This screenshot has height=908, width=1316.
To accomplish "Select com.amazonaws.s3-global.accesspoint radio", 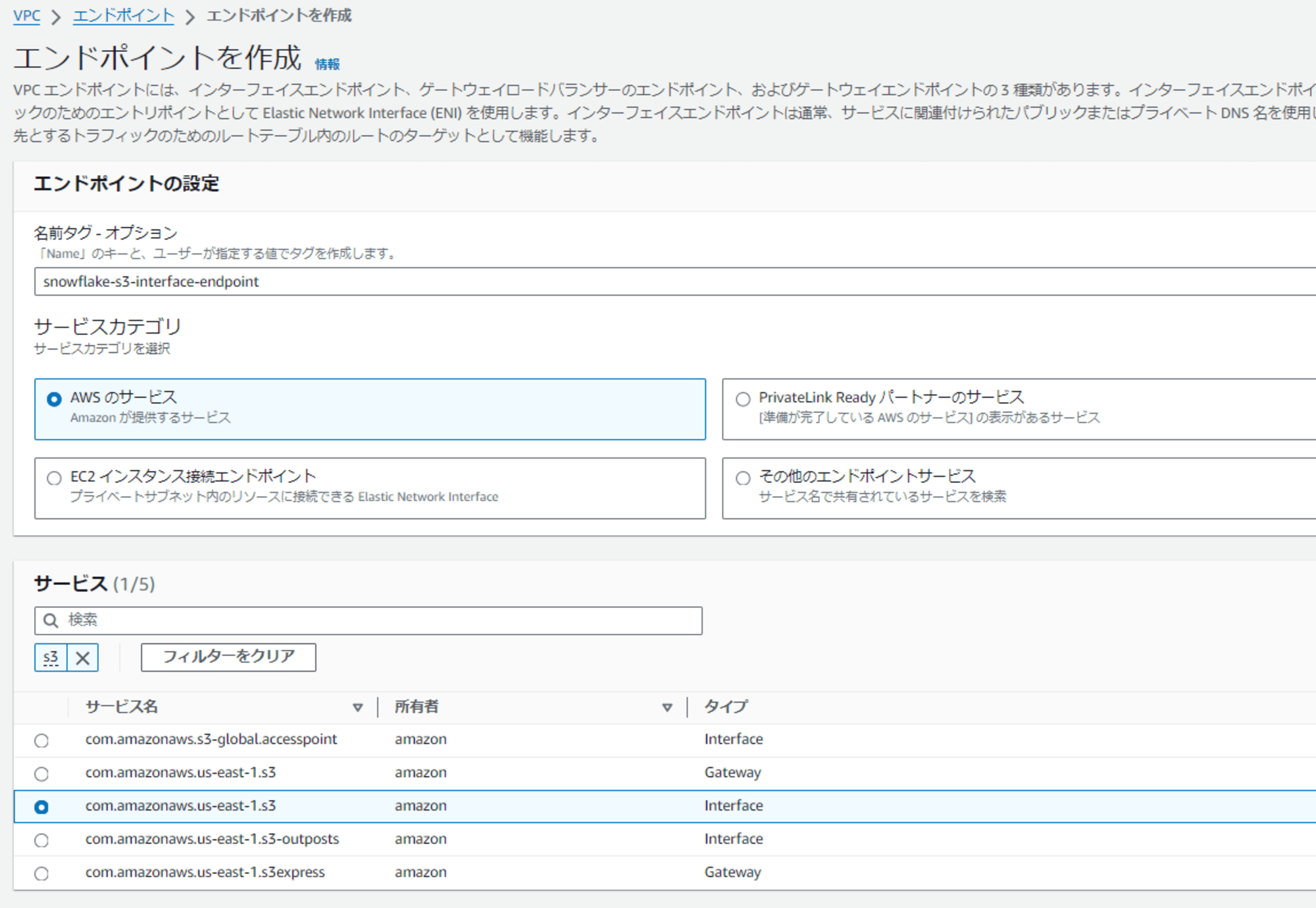I will click(41, 740).
